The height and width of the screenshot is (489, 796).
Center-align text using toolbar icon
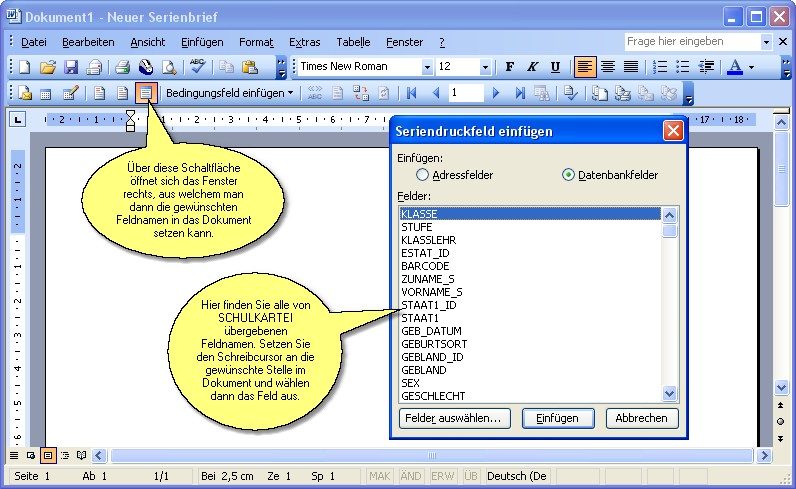pyautogui.click(x=608, y=67)
